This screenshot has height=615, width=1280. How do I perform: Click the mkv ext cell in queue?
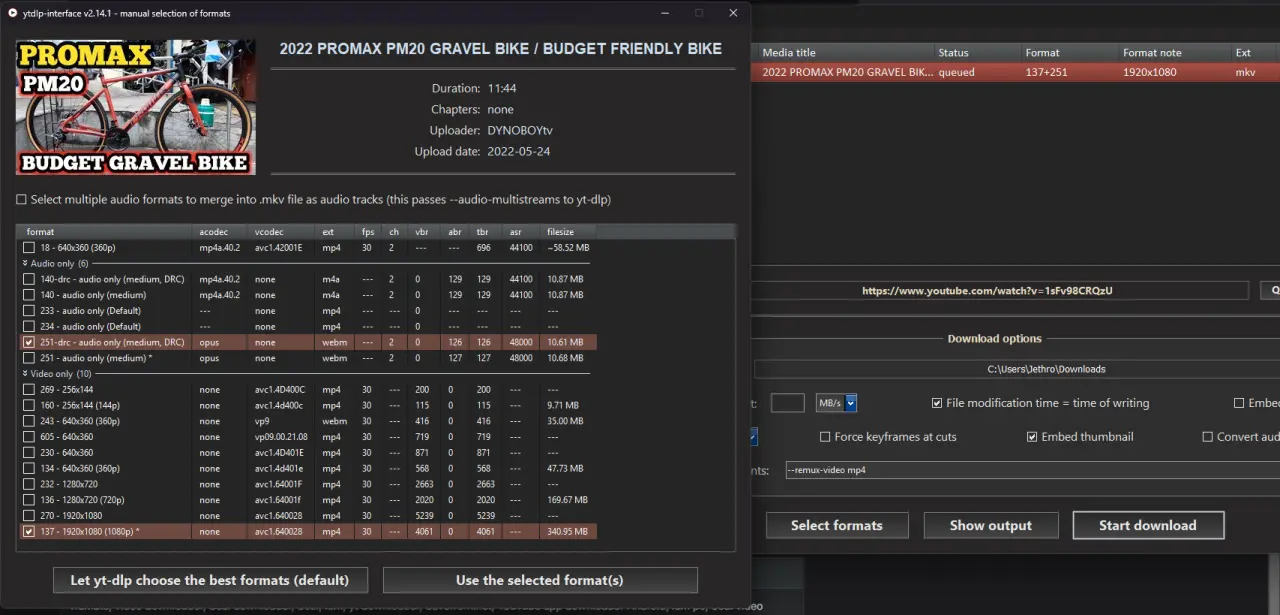1245,72
